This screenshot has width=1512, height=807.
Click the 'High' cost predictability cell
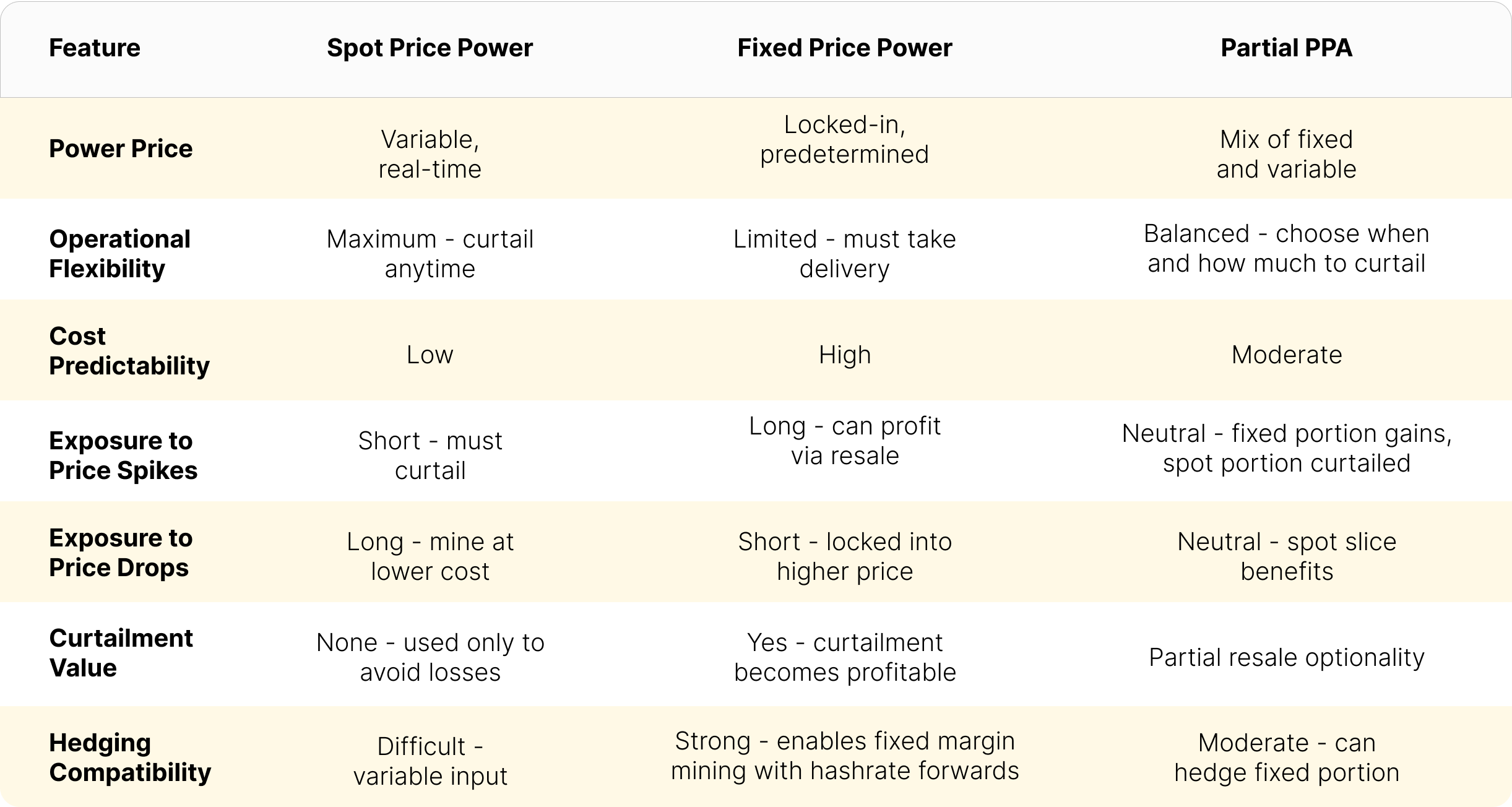[x=845, y=355]
